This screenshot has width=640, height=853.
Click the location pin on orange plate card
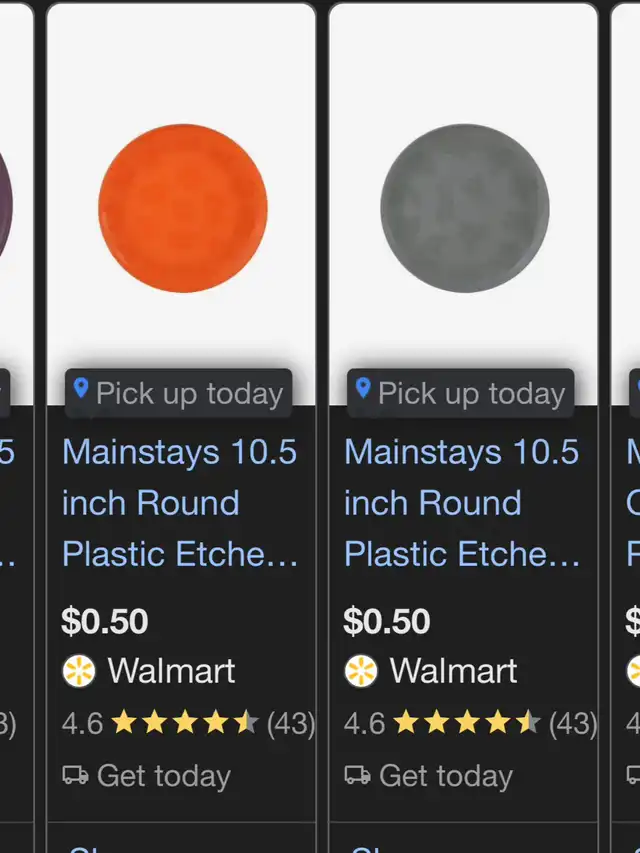tap(81, 389)
